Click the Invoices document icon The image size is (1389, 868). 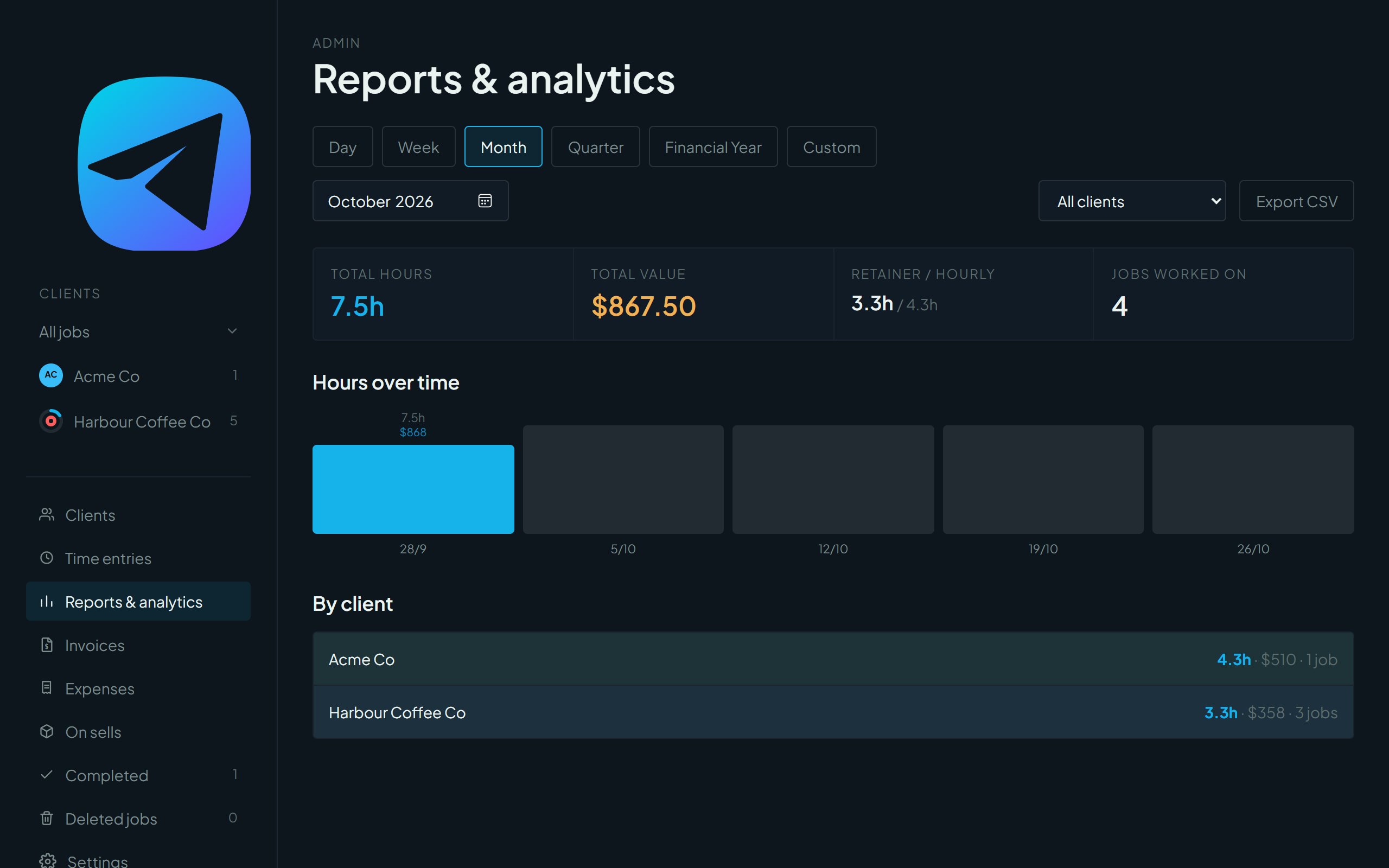tap(47, 644)
